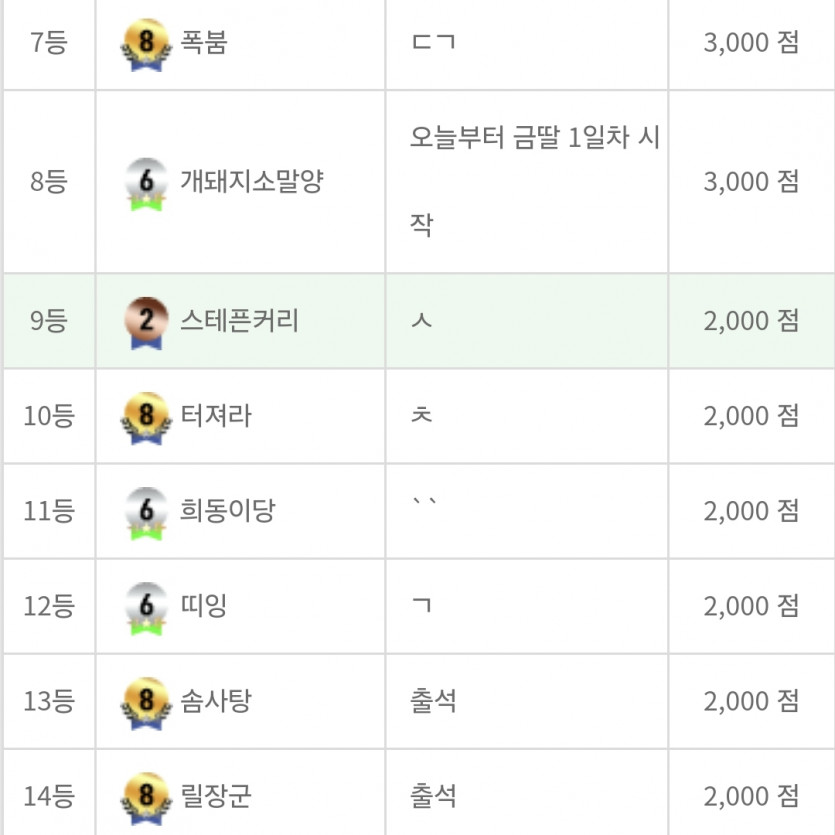The height and width of the screenshot is (835, 835).
Task: Click the silver level 6 badge beside 희동이당
Action: (x=146, y=512)
